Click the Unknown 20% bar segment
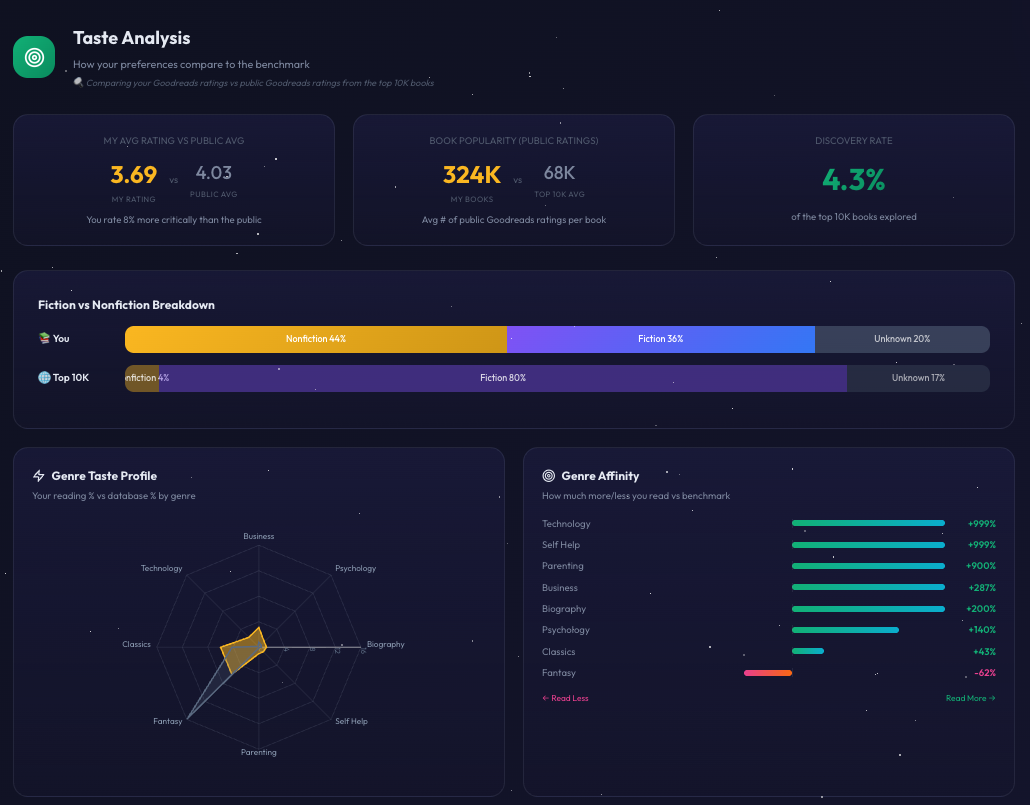This screenshot has height=805, width=1030. [x=901, y=339]
